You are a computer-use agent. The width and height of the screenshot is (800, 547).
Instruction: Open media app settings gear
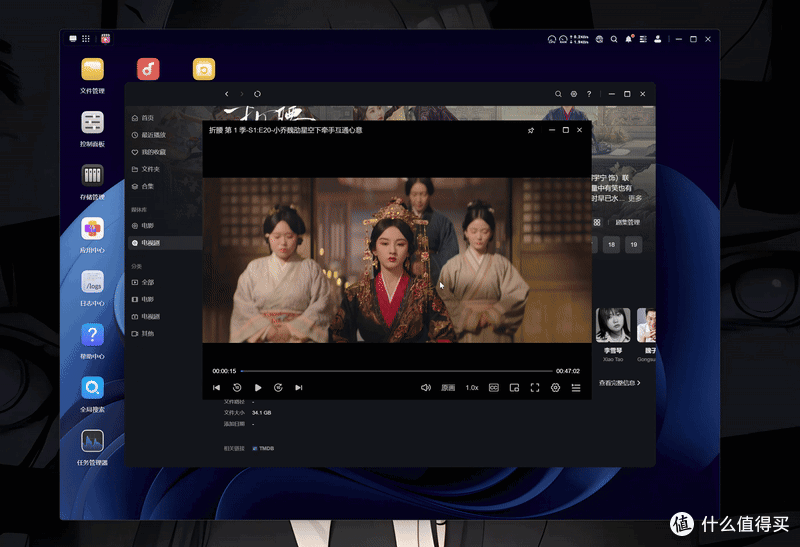pos(573,94)
